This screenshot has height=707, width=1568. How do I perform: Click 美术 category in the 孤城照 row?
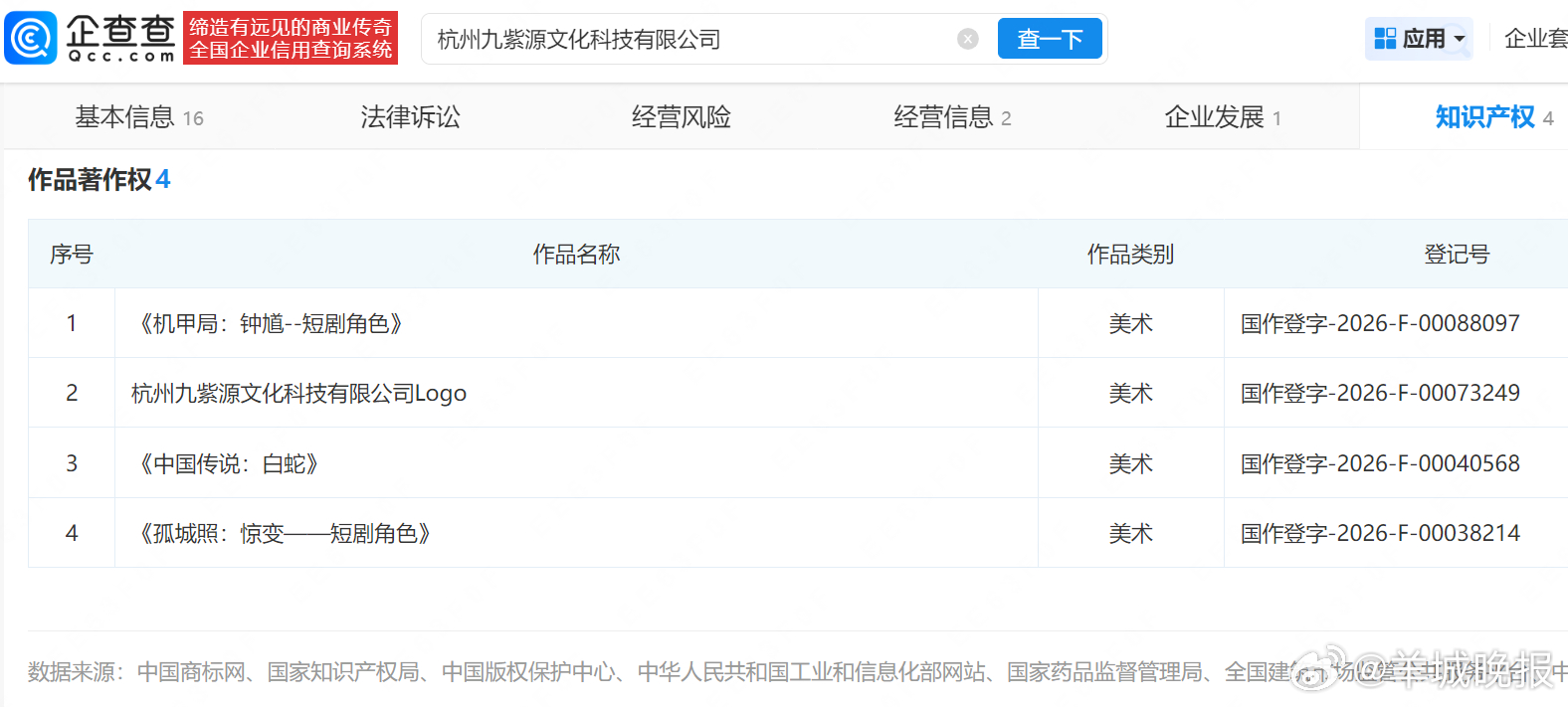point(1131,534)
